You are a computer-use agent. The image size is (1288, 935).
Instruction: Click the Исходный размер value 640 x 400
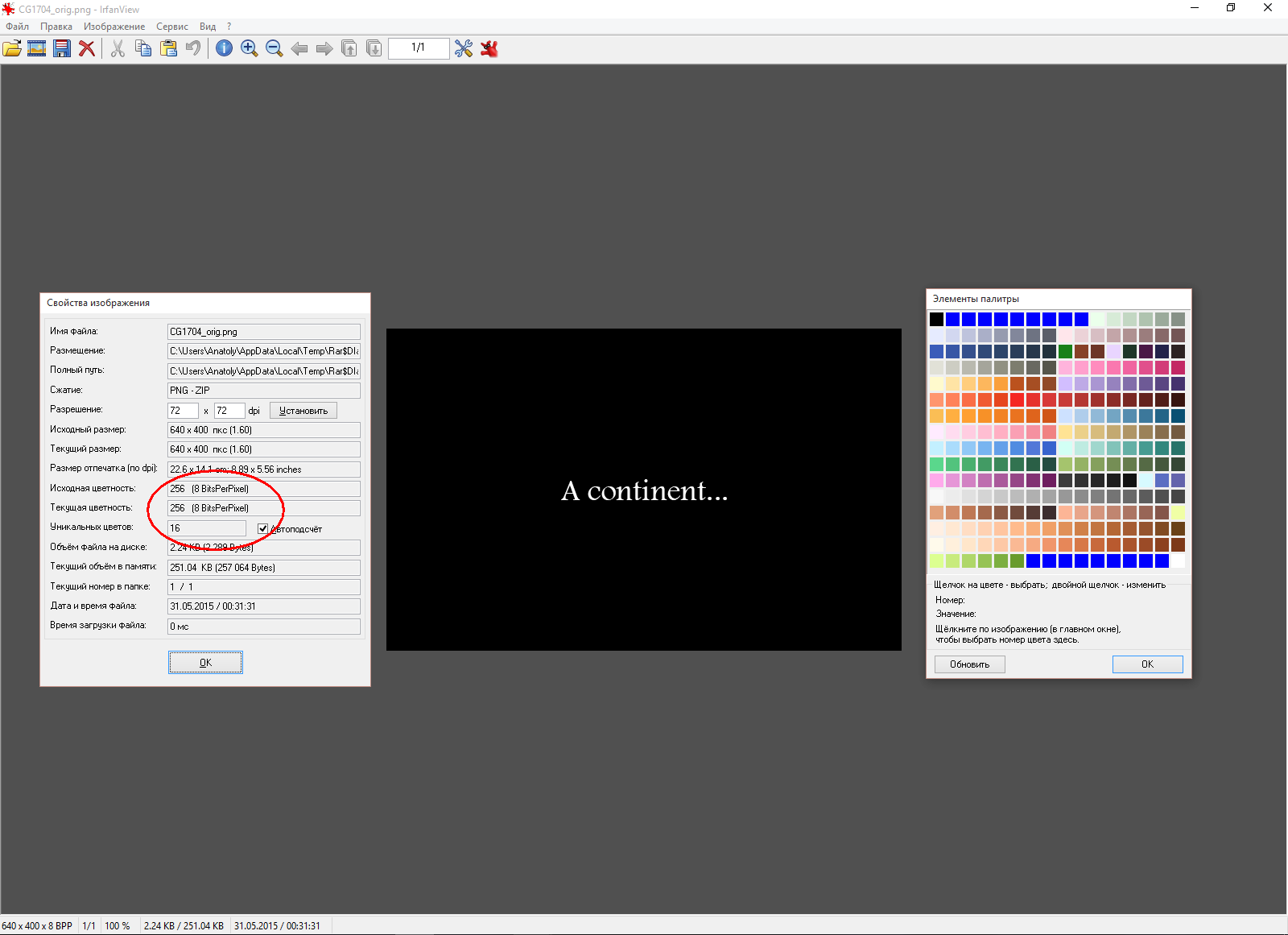264,430
